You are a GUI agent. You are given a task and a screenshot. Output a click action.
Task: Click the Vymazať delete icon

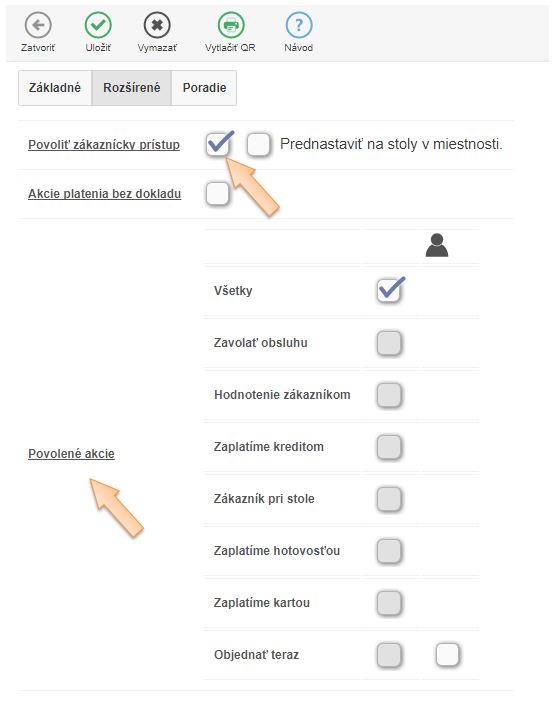[157, 25]
